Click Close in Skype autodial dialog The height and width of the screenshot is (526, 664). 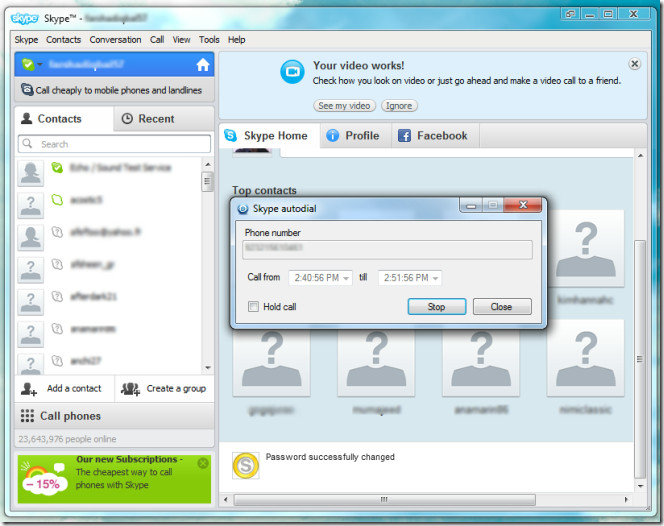pyautogui.click(x=502, y=307)
